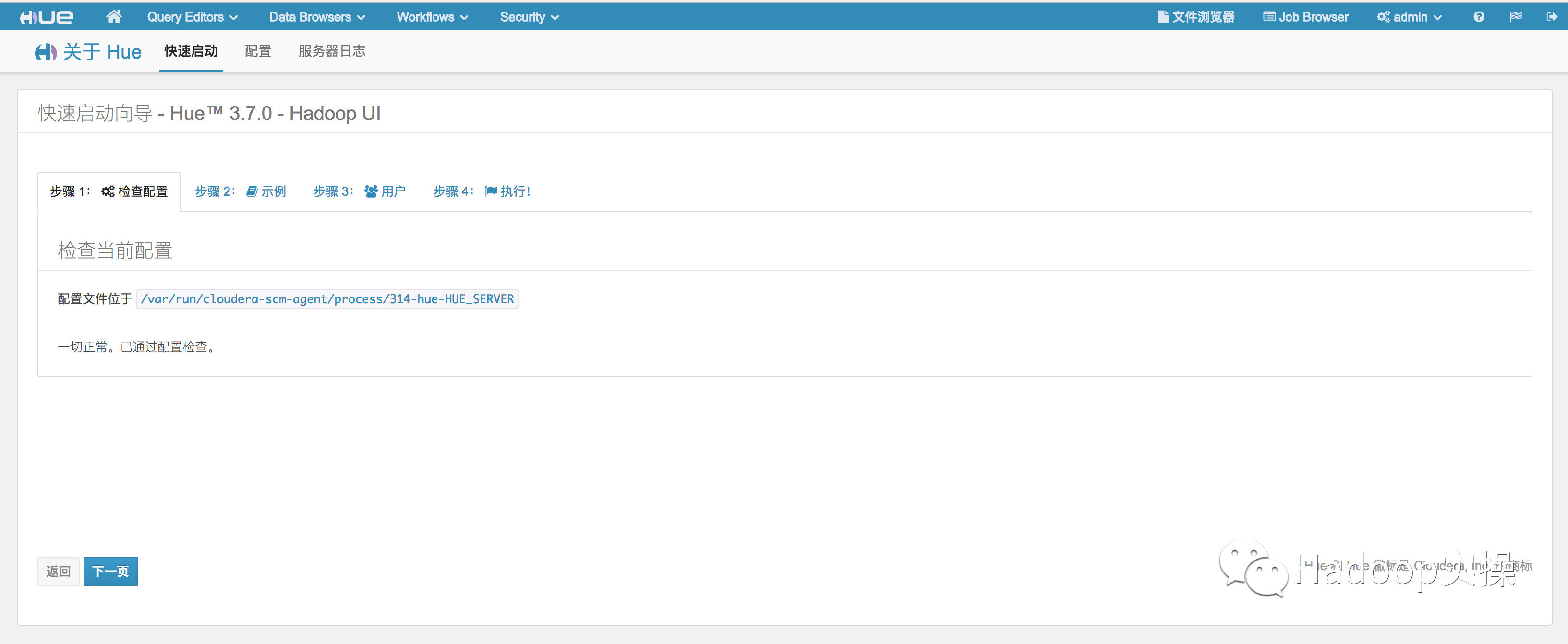Click the gears icon beside admin

1384,17
